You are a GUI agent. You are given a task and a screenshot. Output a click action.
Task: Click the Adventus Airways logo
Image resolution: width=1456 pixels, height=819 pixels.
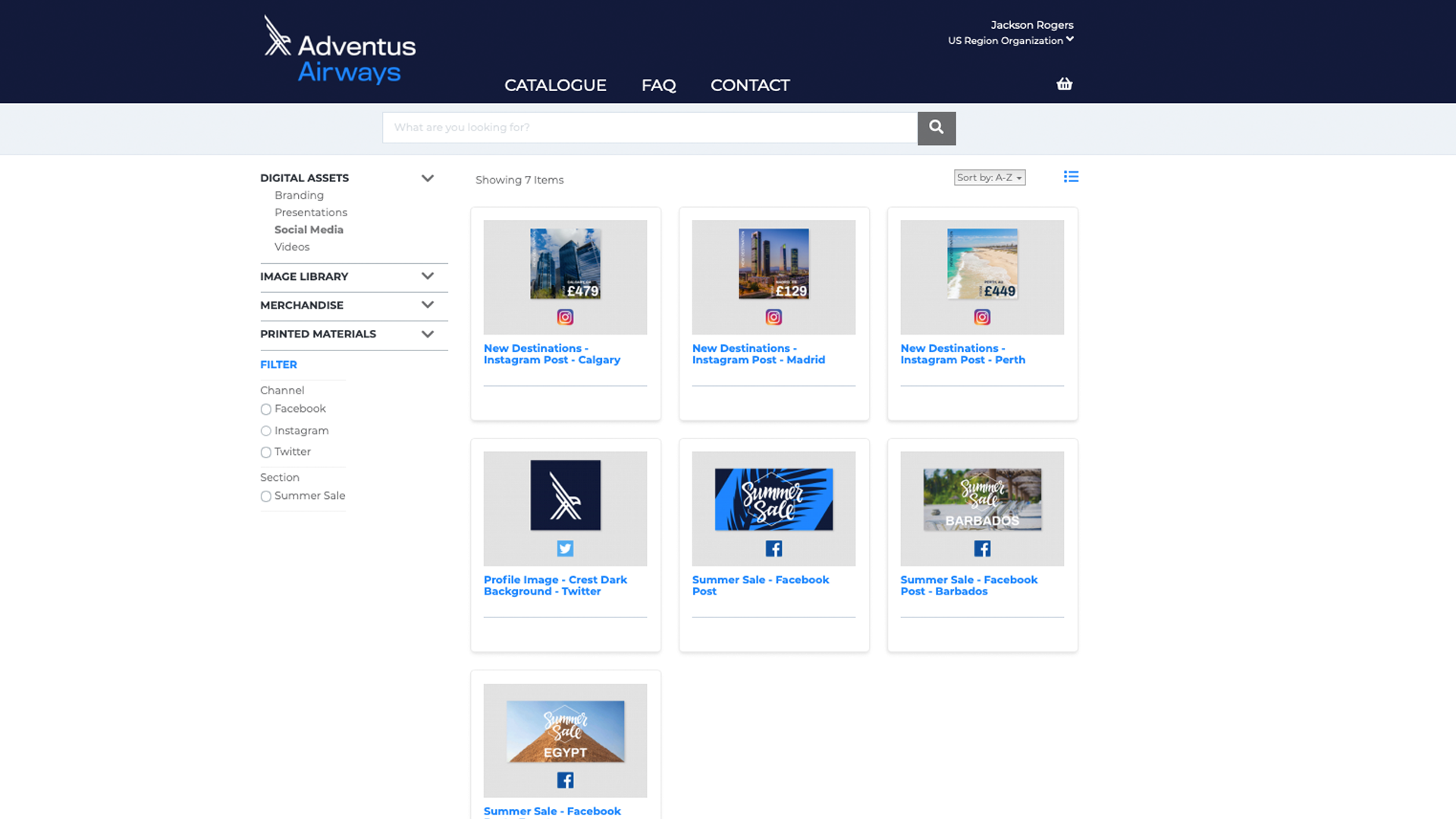tap(339, 49)
